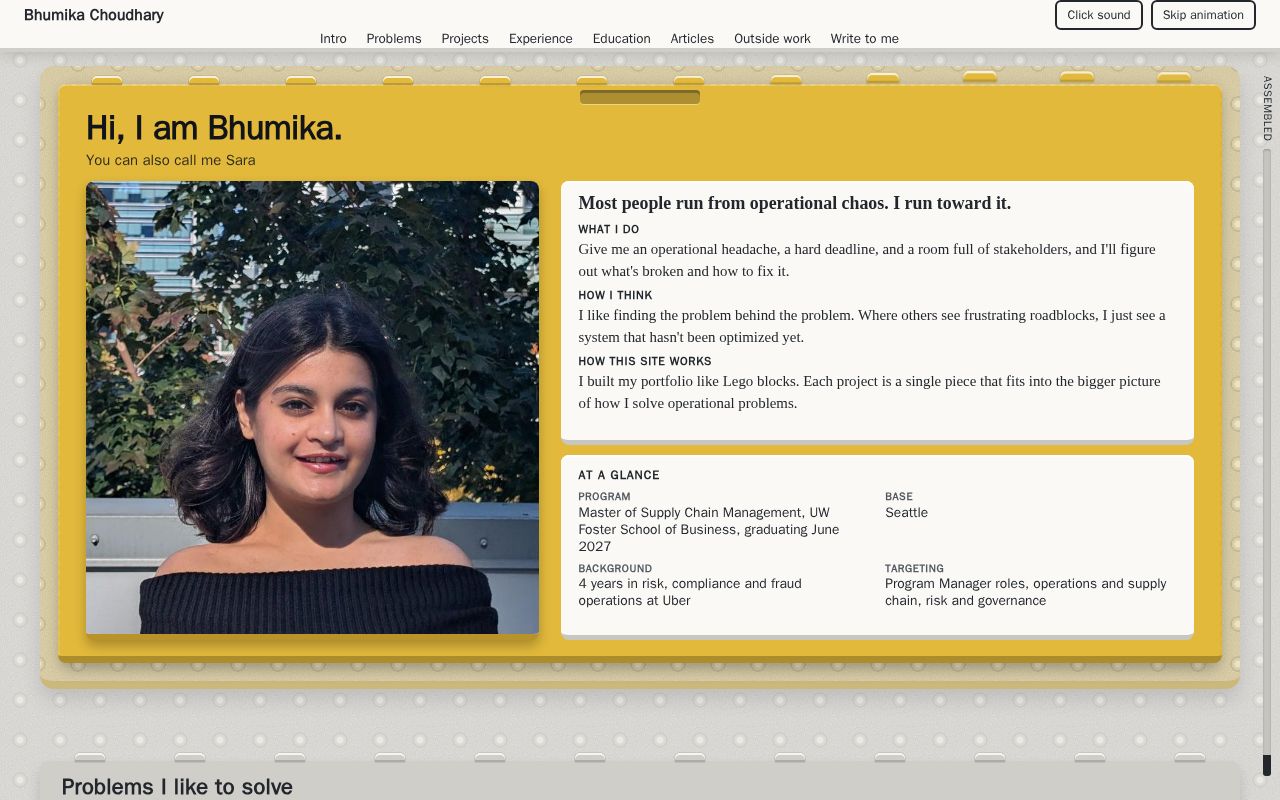Open the Articles nav item
Screen dimensions: 1280x800
(692, 39)
